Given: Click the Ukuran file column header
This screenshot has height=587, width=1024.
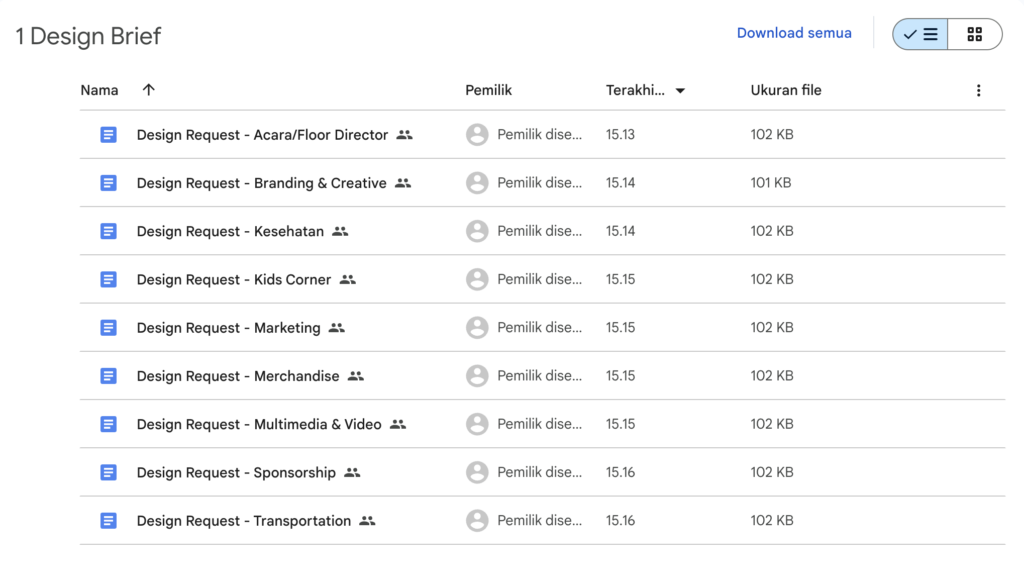Looking at the screenshot, I should coord(785,90).
